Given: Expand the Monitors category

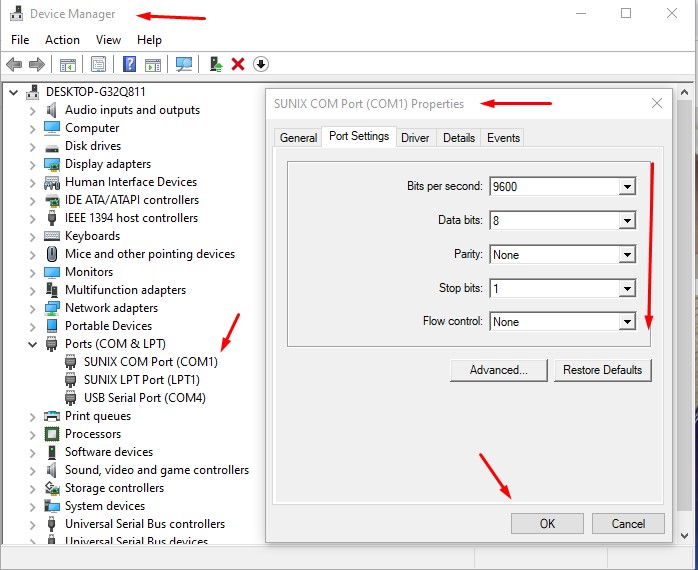Looking at the screenshot, I should (x=32, y=273).
